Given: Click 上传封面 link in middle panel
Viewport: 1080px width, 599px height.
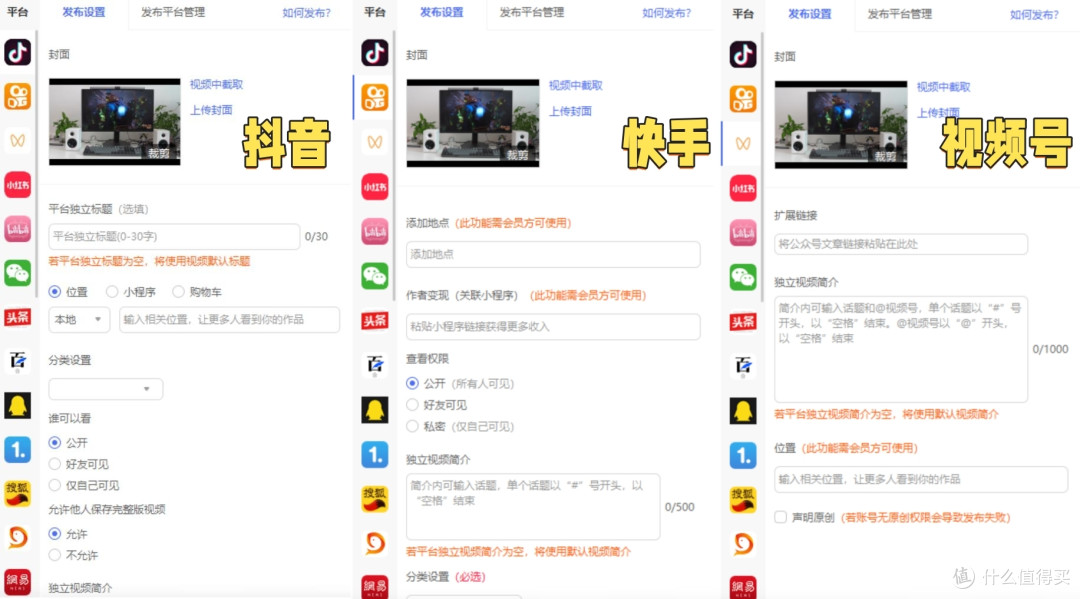Looking at the screenshot, I should 570,111.
